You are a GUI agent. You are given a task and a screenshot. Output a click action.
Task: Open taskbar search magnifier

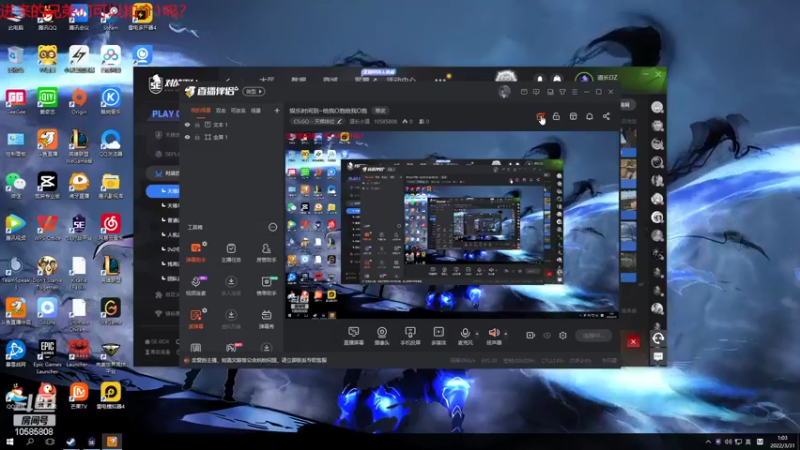tap(30, 441)
